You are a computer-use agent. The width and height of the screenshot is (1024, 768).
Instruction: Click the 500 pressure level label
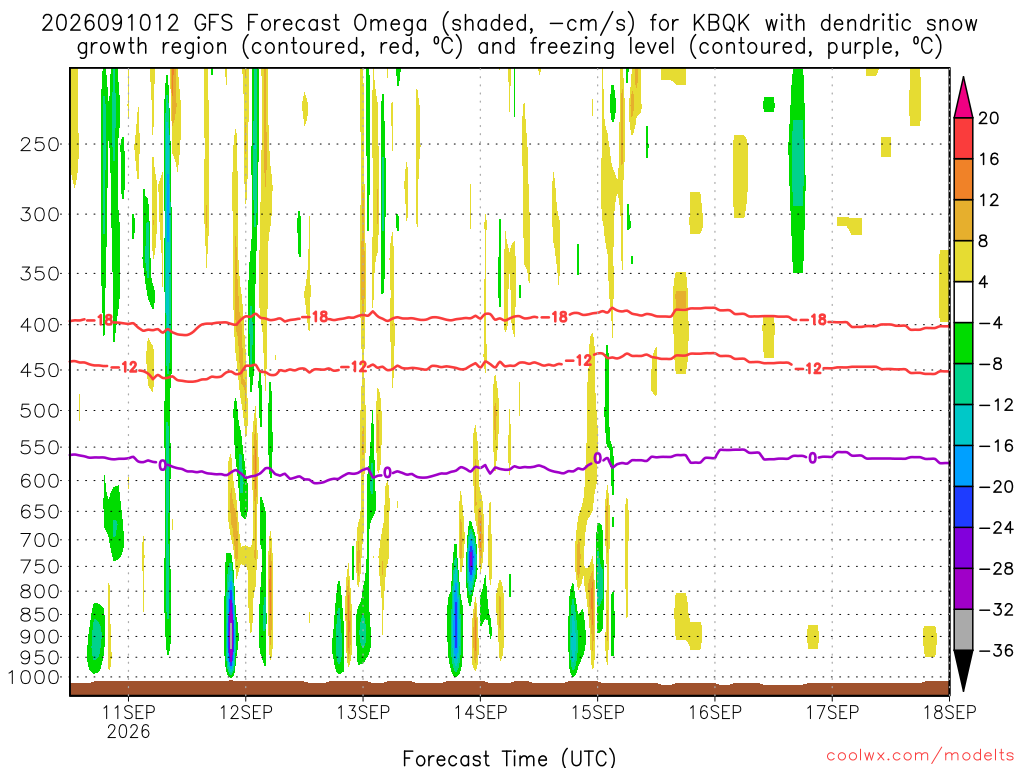[40, 411]
